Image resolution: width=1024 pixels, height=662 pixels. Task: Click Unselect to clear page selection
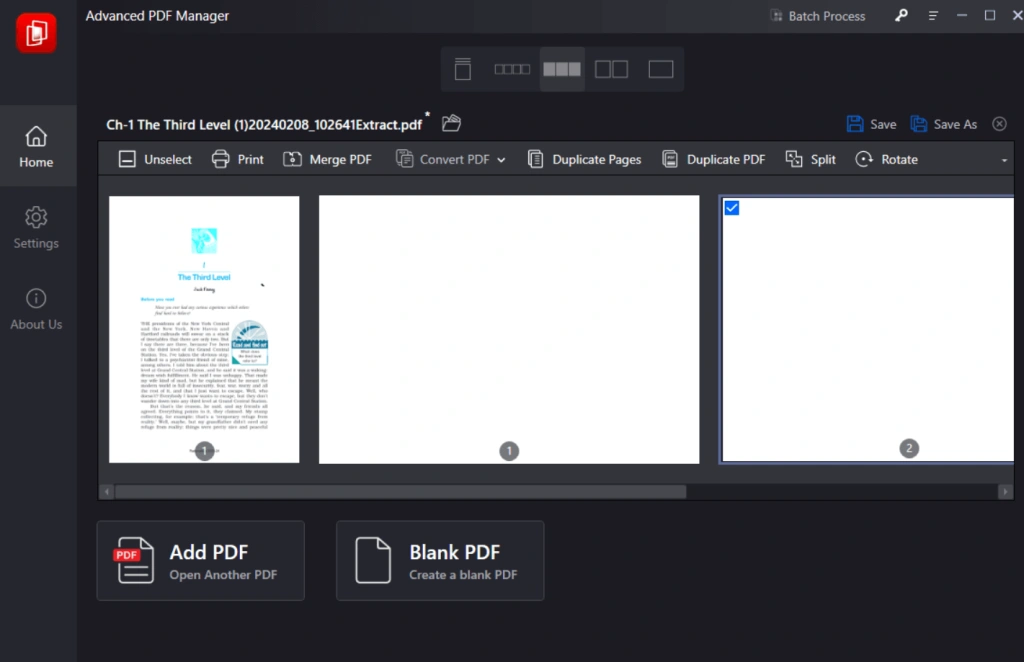pos(155,159)
